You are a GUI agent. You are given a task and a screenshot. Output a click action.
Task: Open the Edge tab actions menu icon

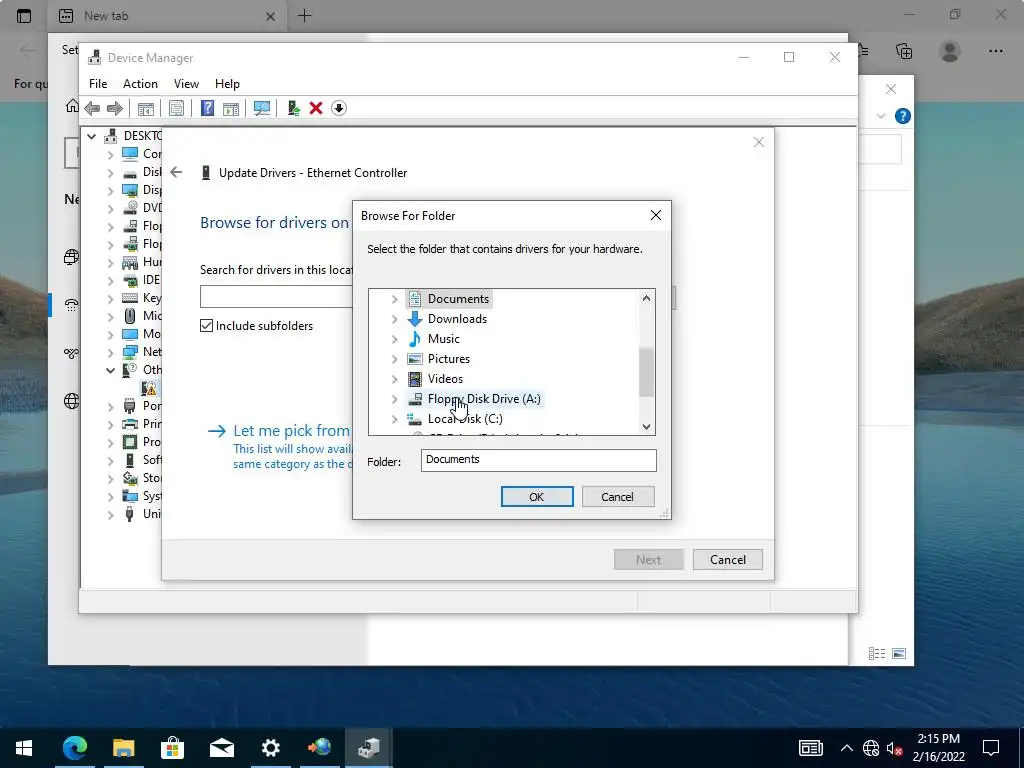click(x=24, y=16)
